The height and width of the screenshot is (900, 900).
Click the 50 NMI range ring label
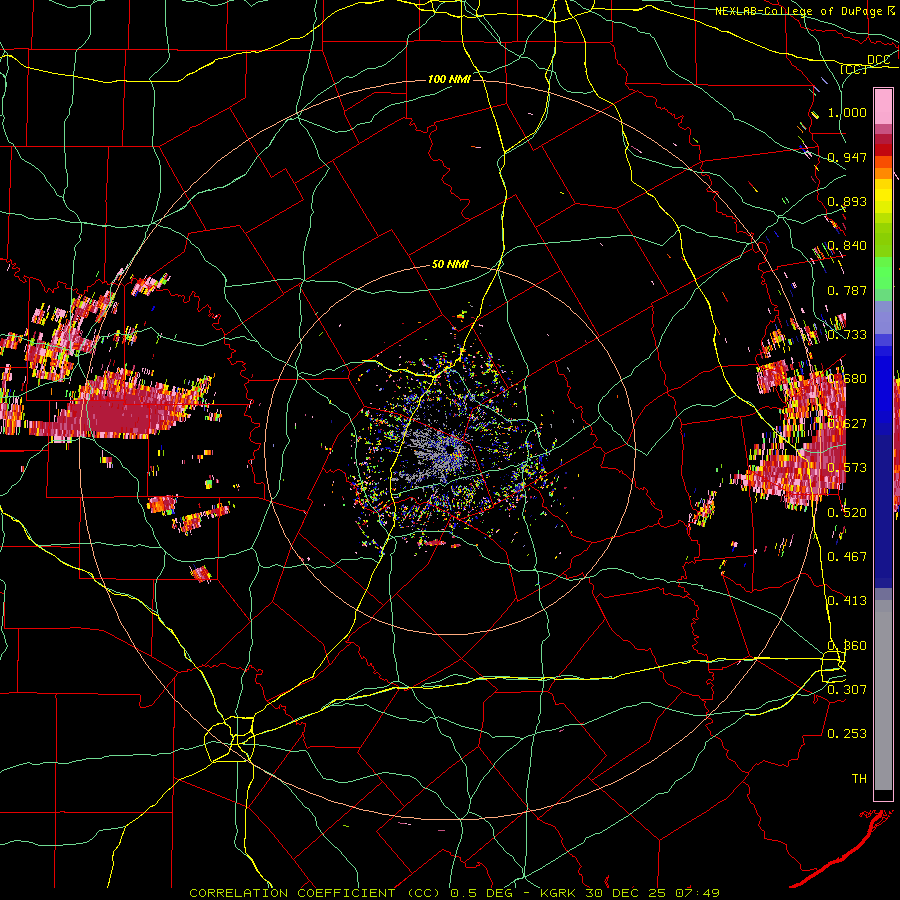point(450,265)
